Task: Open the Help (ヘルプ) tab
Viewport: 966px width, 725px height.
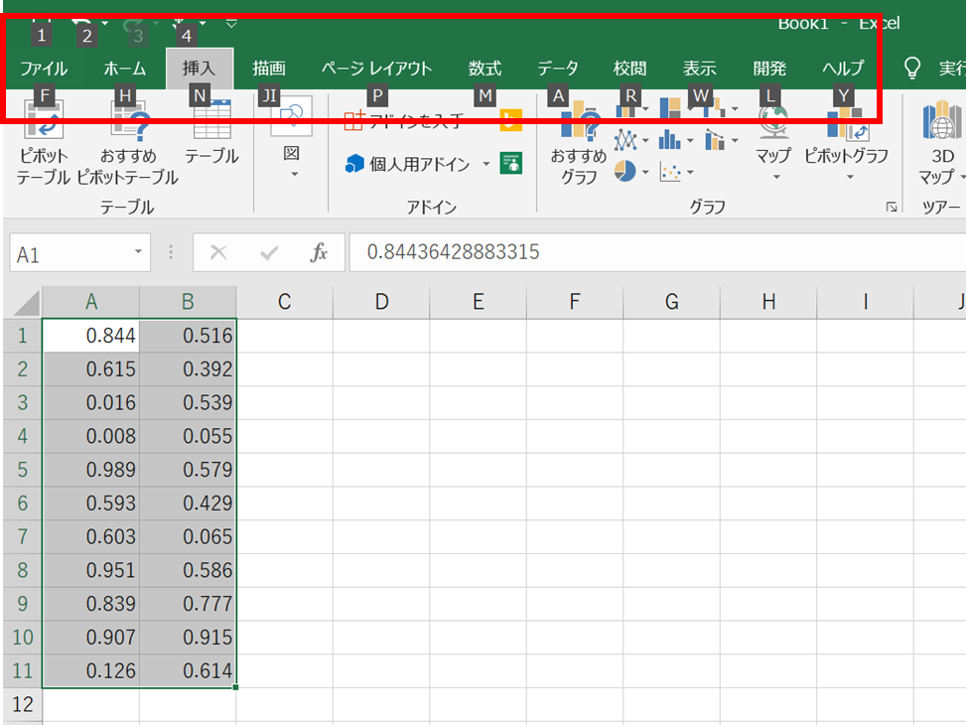Action: tap(843, 68)
